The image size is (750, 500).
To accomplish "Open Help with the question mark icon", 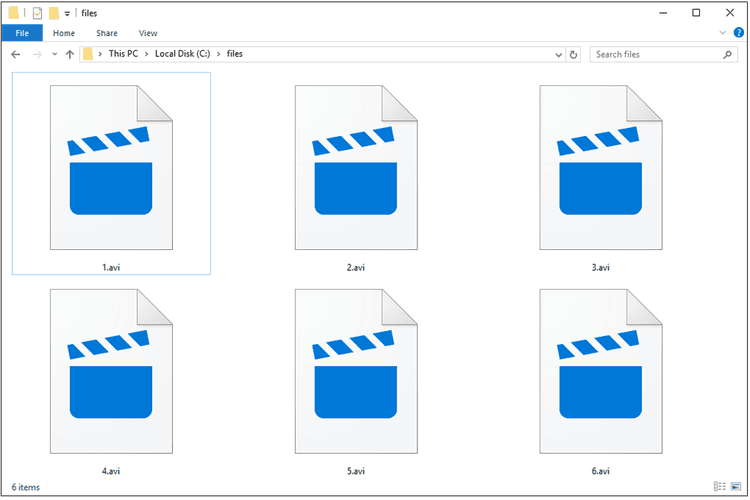I will pos(738,33).
